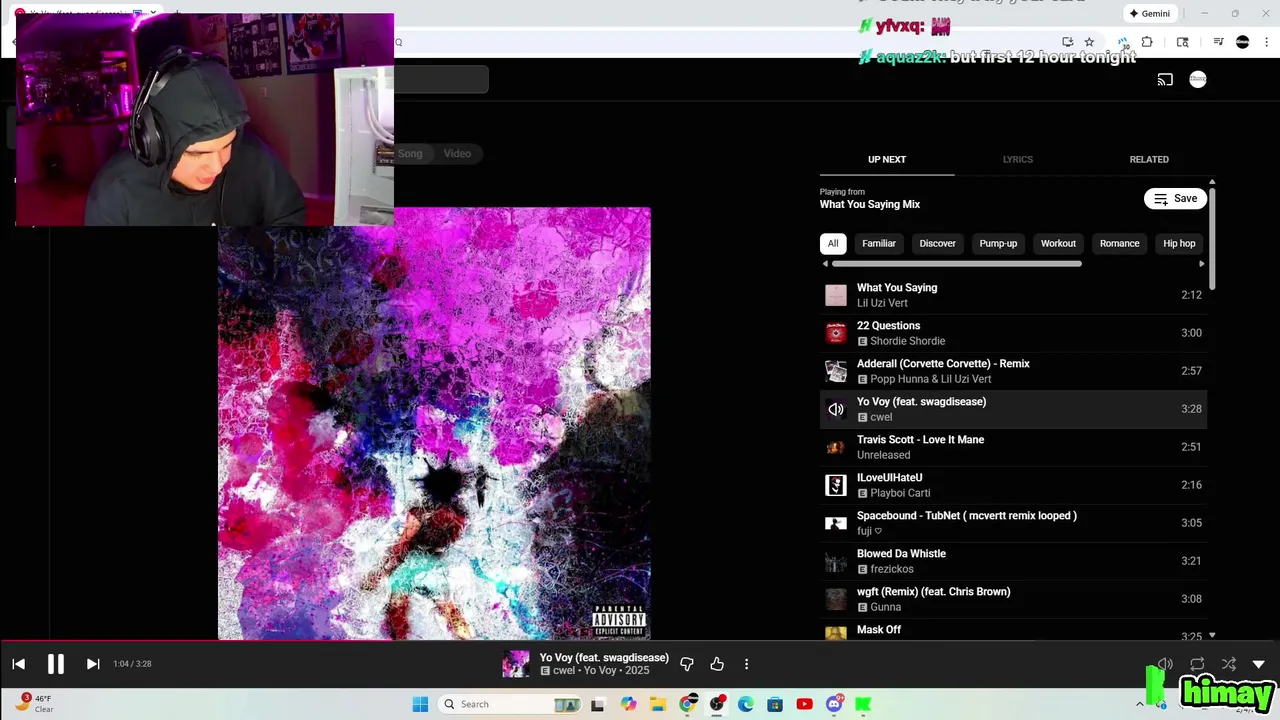
Task: Open the LYRICS tab
Action: click(x=1018, y=160)
